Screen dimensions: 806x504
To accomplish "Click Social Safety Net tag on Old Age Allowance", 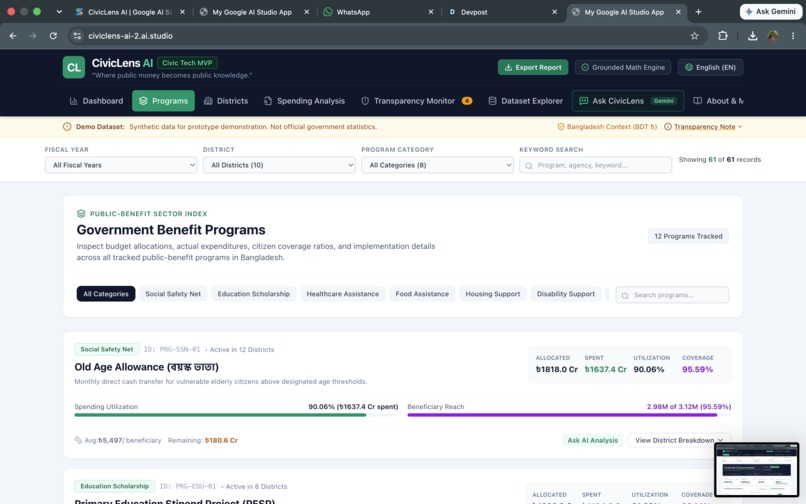I will (106, 349).
